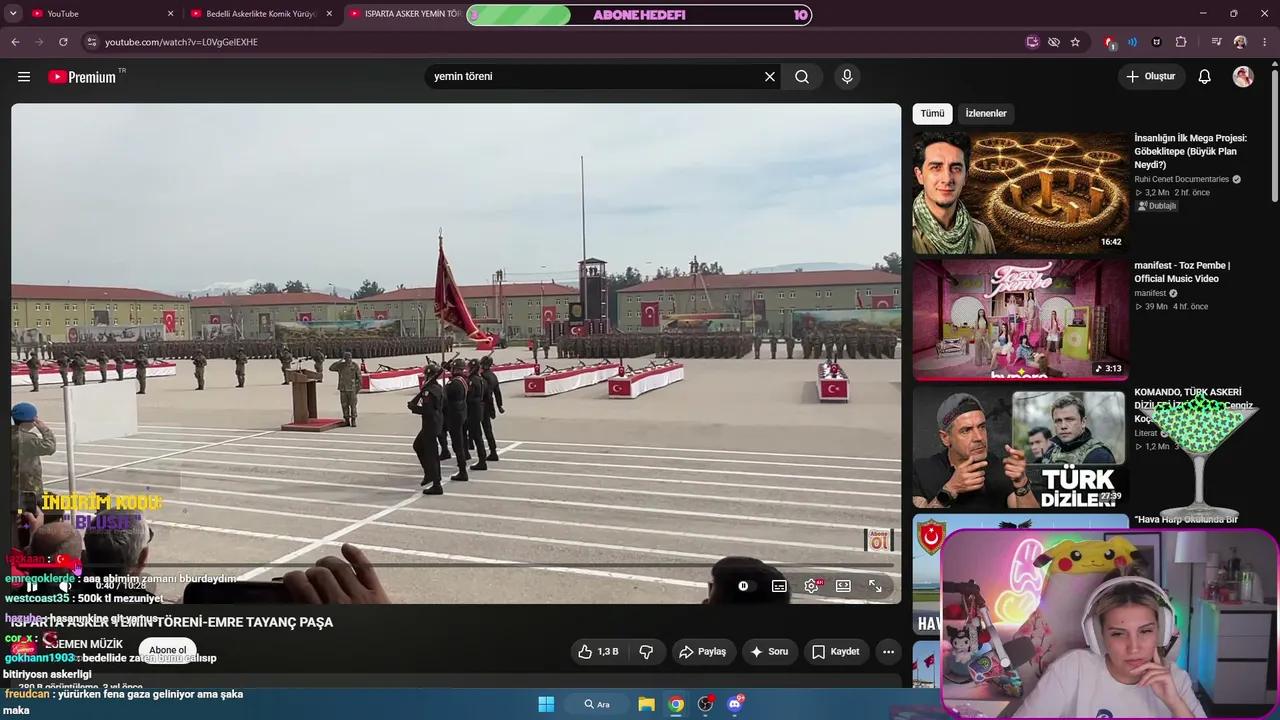The image size is (1280, 720).
Task: Like the video with thumbs up
Action: [598, 652]
